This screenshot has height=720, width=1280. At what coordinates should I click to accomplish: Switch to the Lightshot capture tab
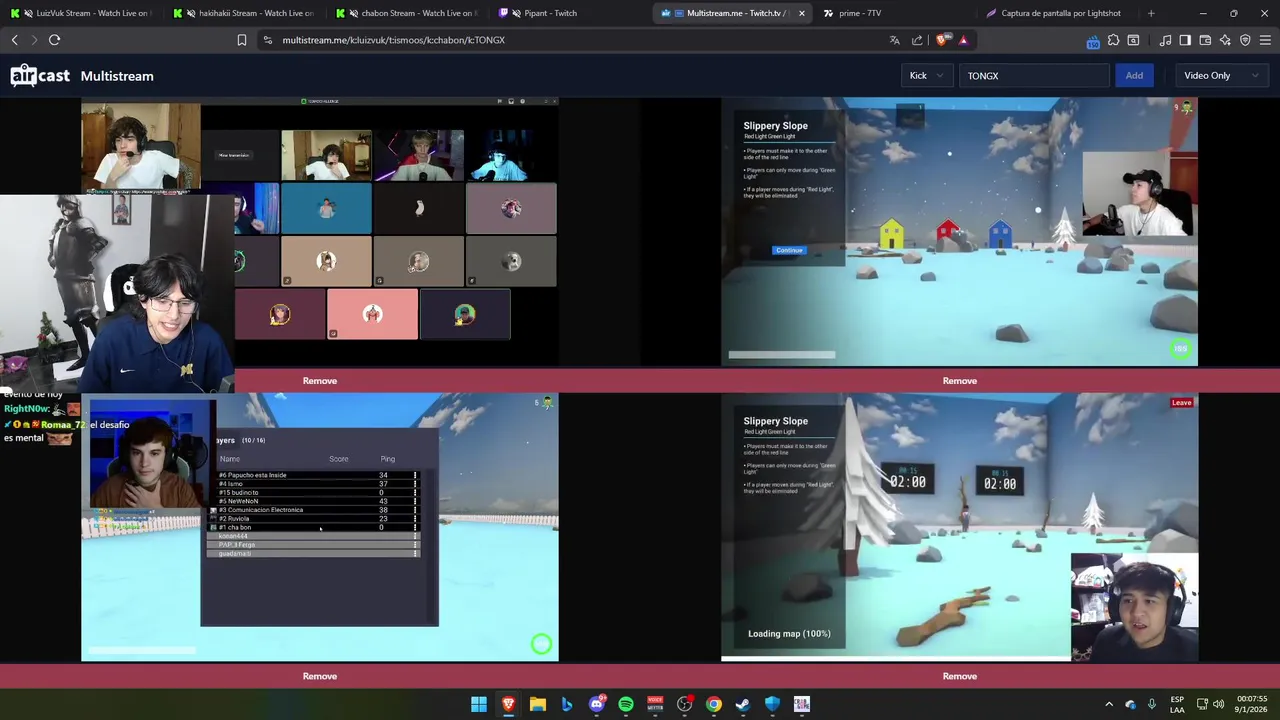point(1058,13)
